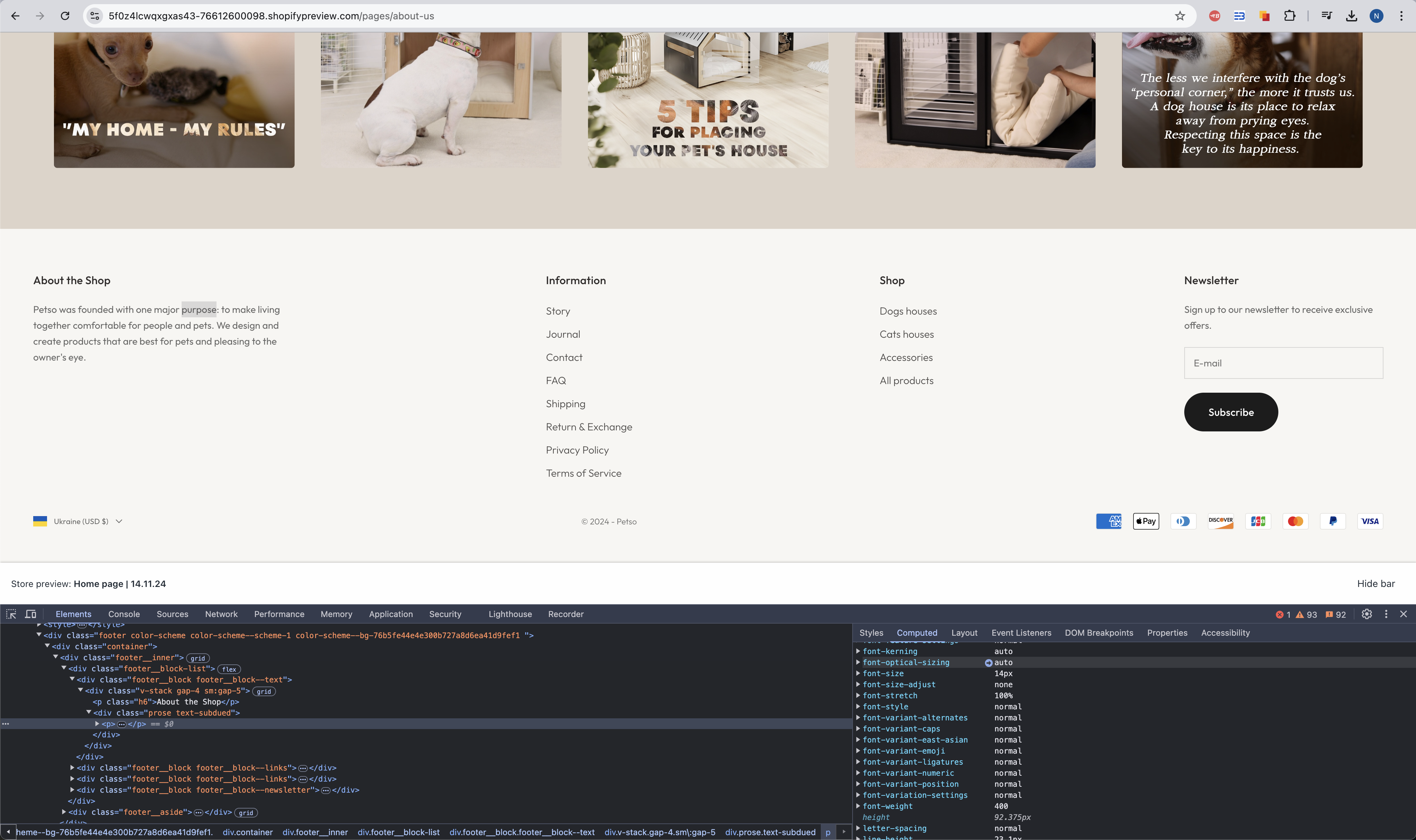Expand the font-size computed property
The height and width of the screenshot is (840, 1416).
(x=858, y=674)
